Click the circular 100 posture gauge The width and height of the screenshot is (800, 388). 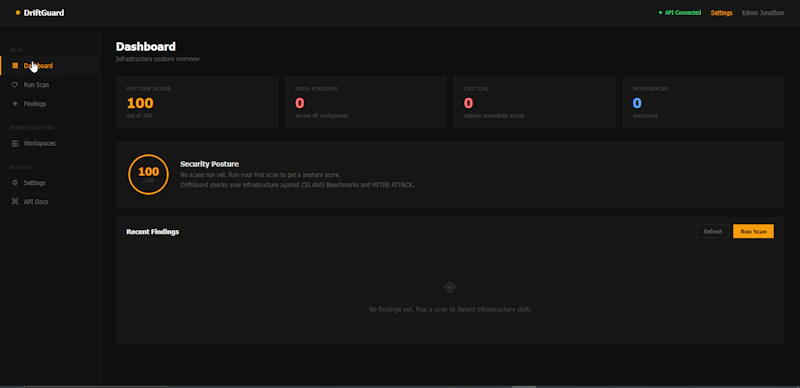[148, 175]
